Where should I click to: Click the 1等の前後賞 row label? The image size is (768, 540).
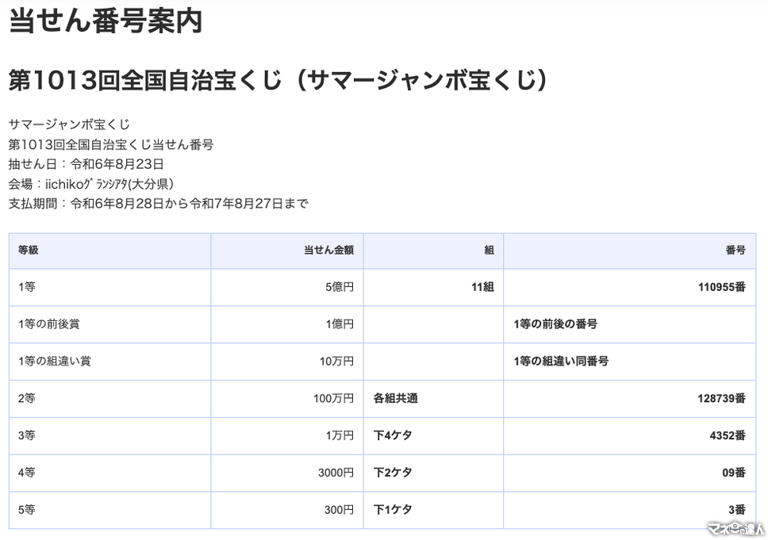pyautogui.click(x=49, y=324)
